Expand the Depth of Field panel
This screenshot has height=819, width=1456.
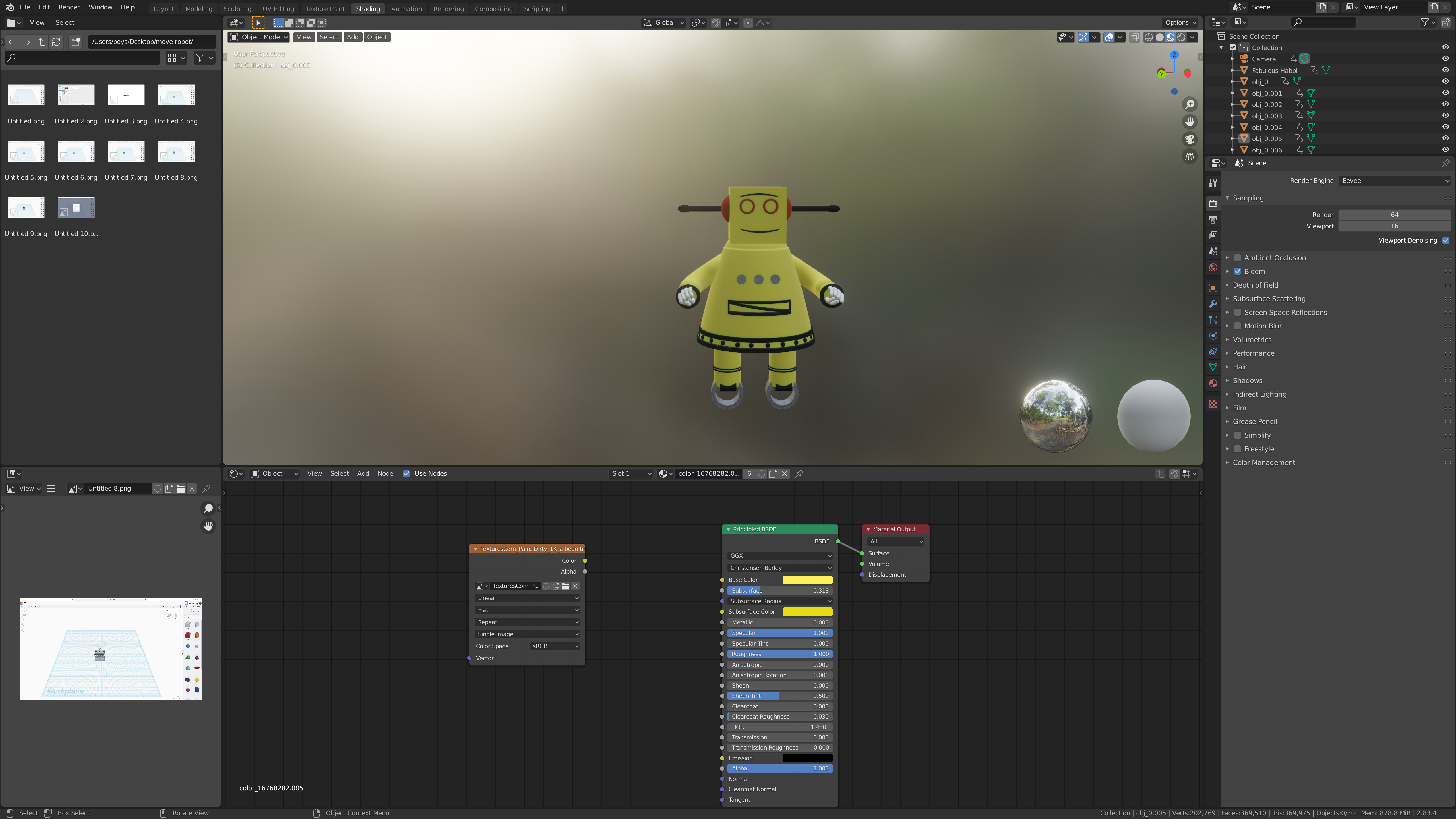click(1255, 285)
